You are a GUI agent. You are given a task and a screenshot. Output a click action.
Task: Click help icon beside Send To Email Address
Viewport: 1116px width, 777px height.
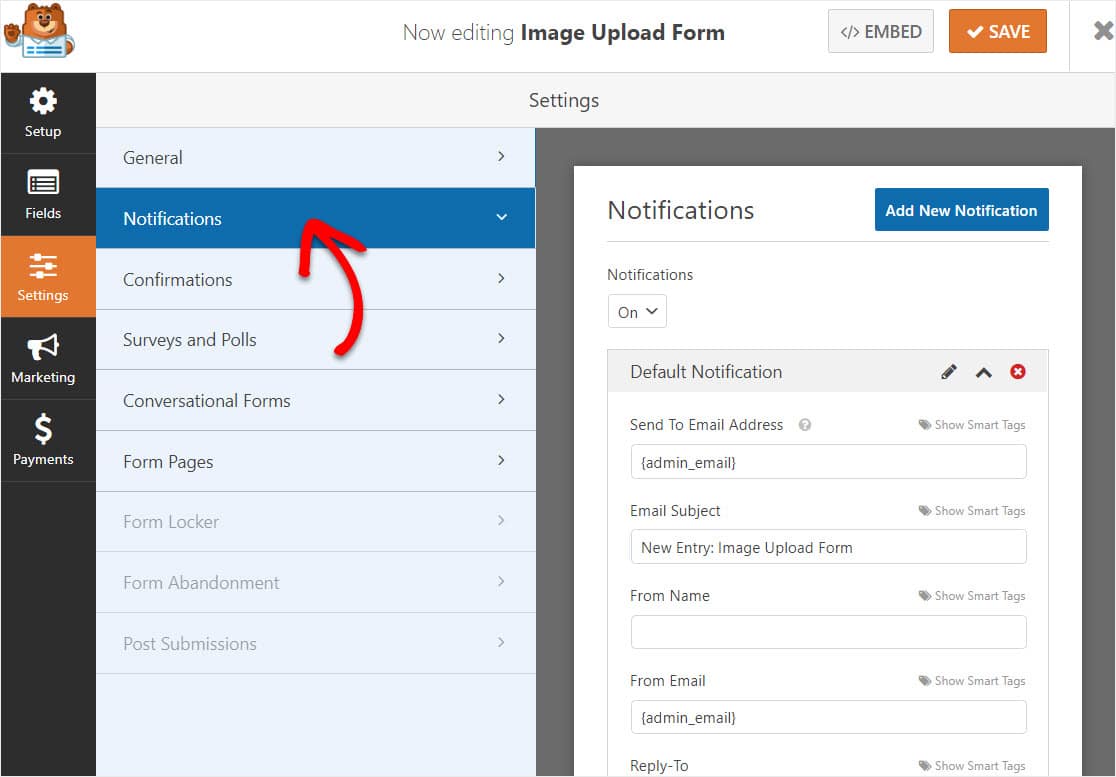(804, 425)
